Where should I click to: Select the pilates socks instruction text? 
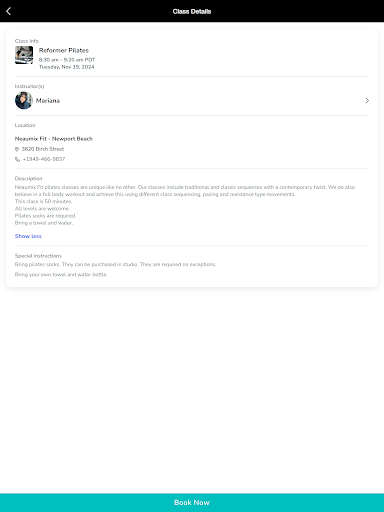[x=115, y=264]
